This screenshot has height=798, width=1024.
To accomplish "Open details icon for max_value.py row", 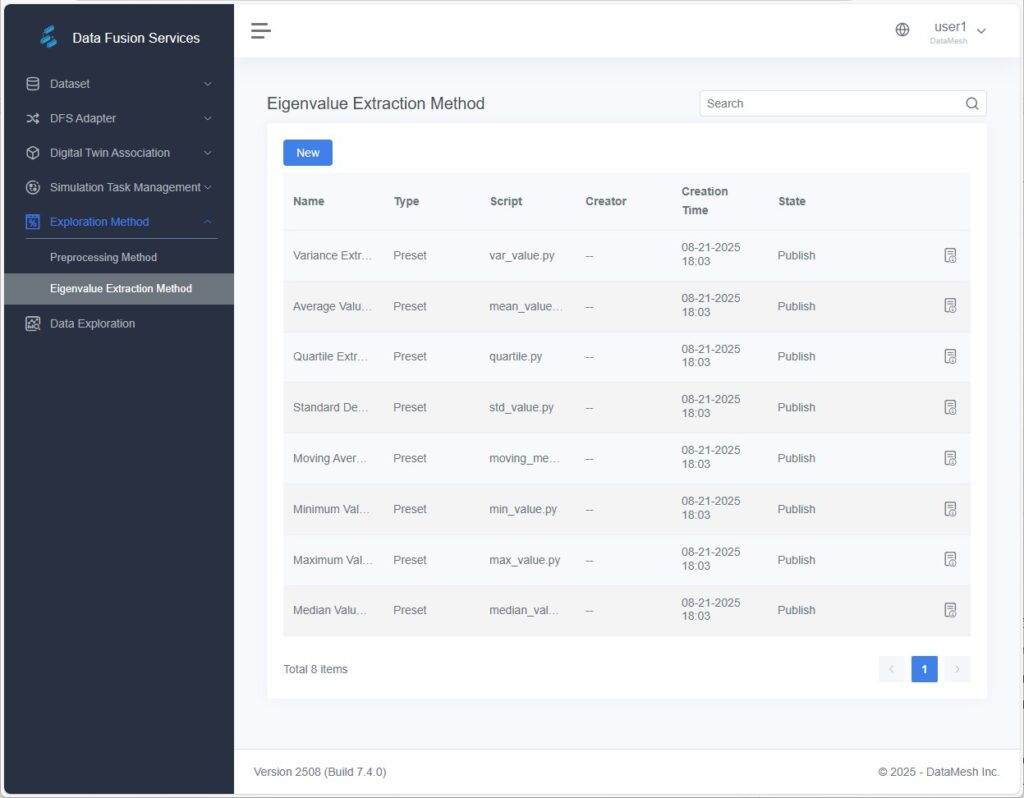I will pyautogui.click(x=950, y=559).
